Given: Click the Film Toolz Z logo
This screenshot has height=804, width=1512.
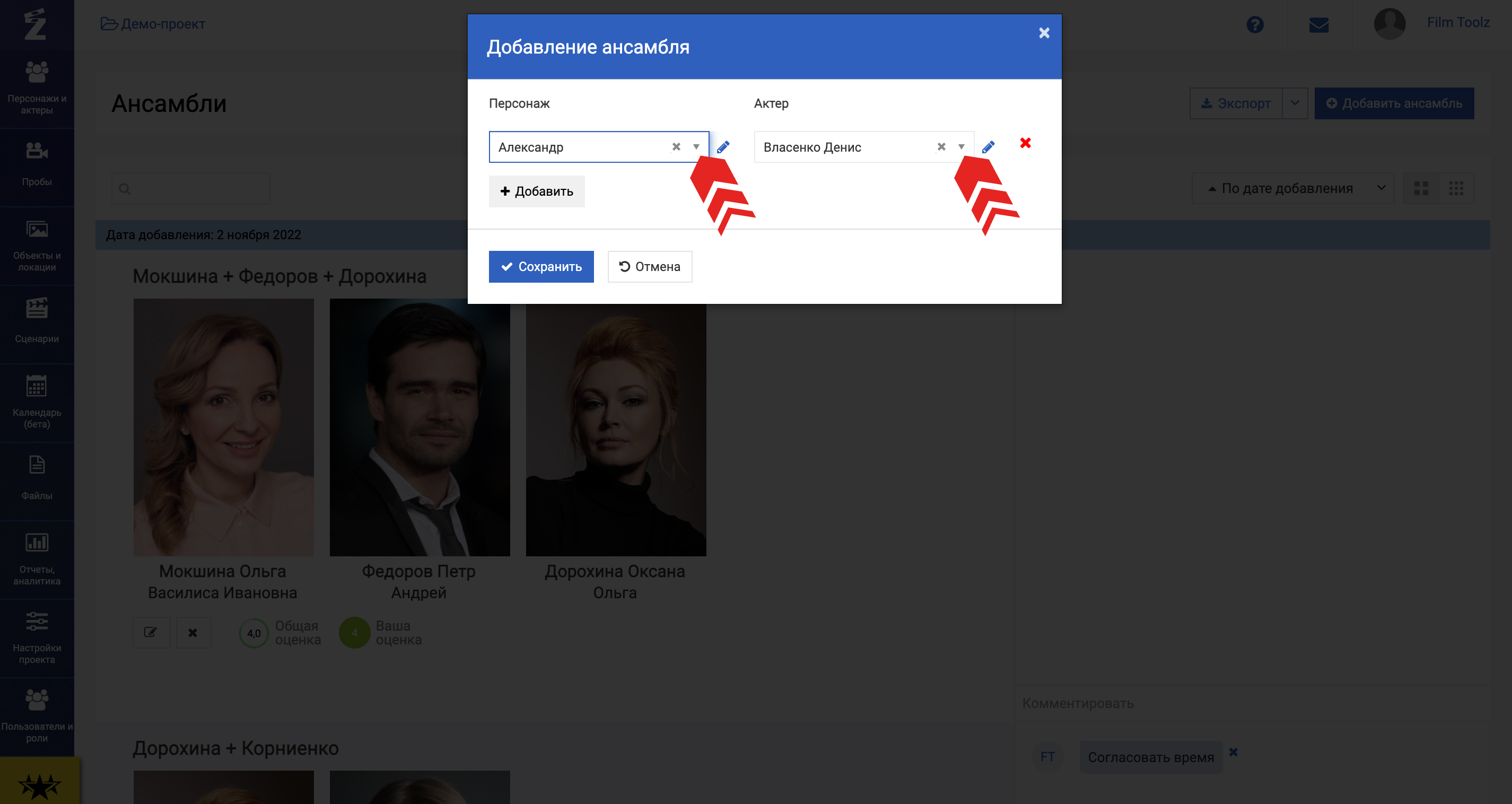Looking at the screenshot, I should (x=35, y=24).
